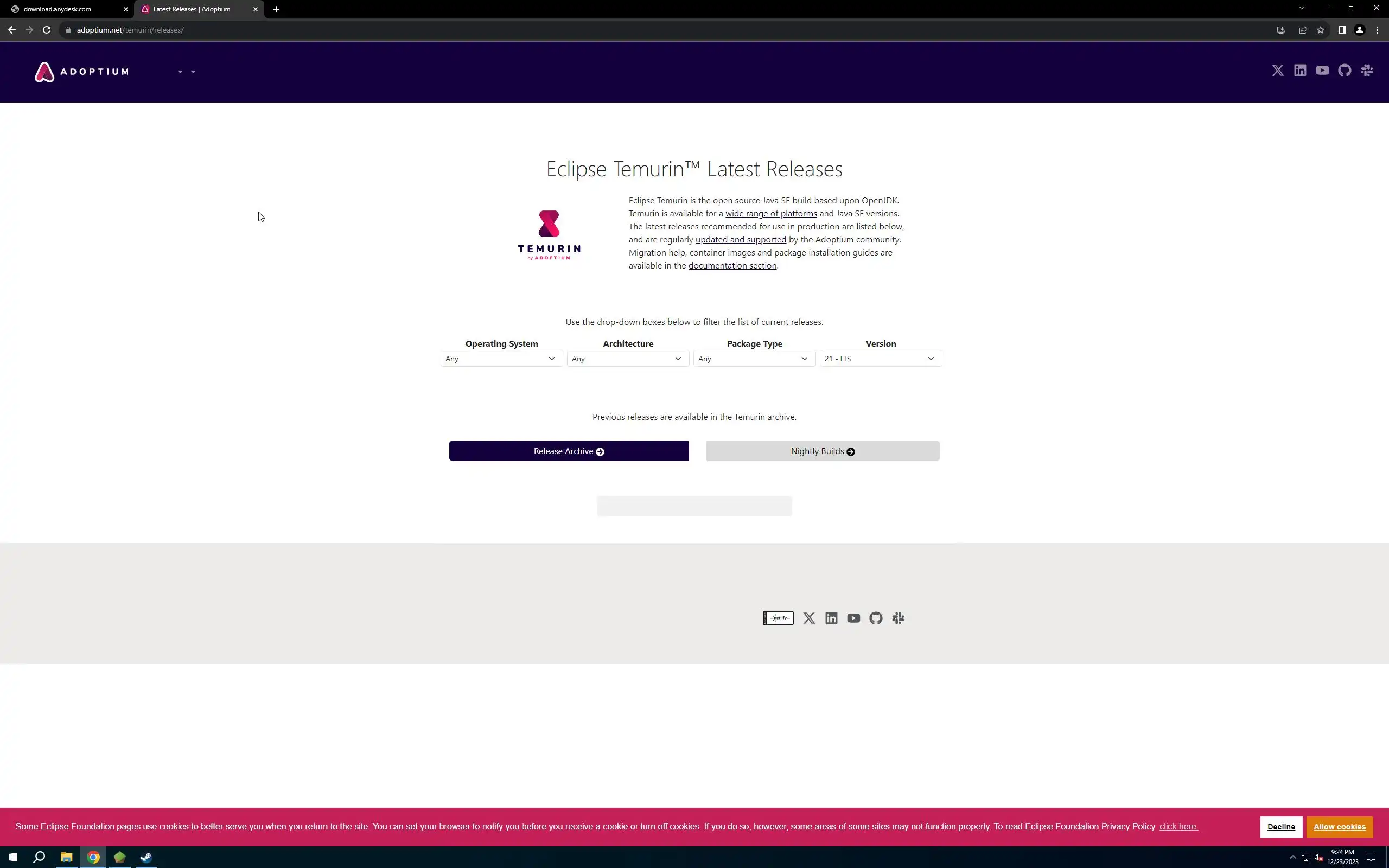The width and height of the screenshot is (1389, 868).
Task: Open the LinkedIn icon in header
Action: (x=1300, y=71)
